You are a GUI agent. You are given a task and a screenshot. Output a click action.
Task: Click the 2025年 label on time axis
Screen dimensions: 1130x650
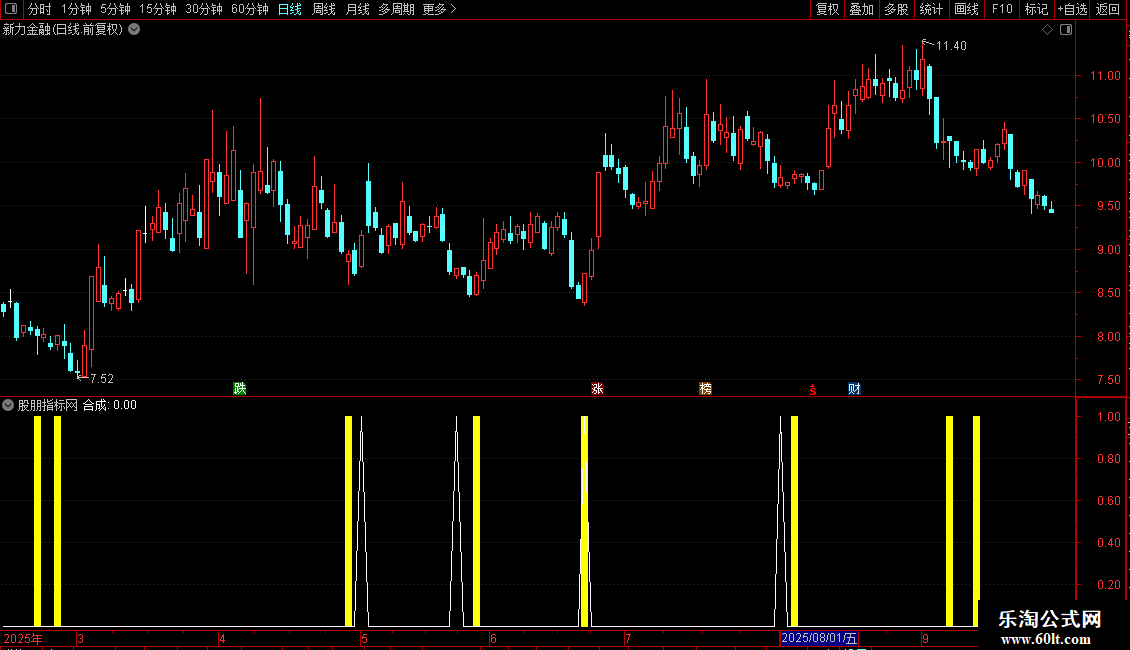23,638
